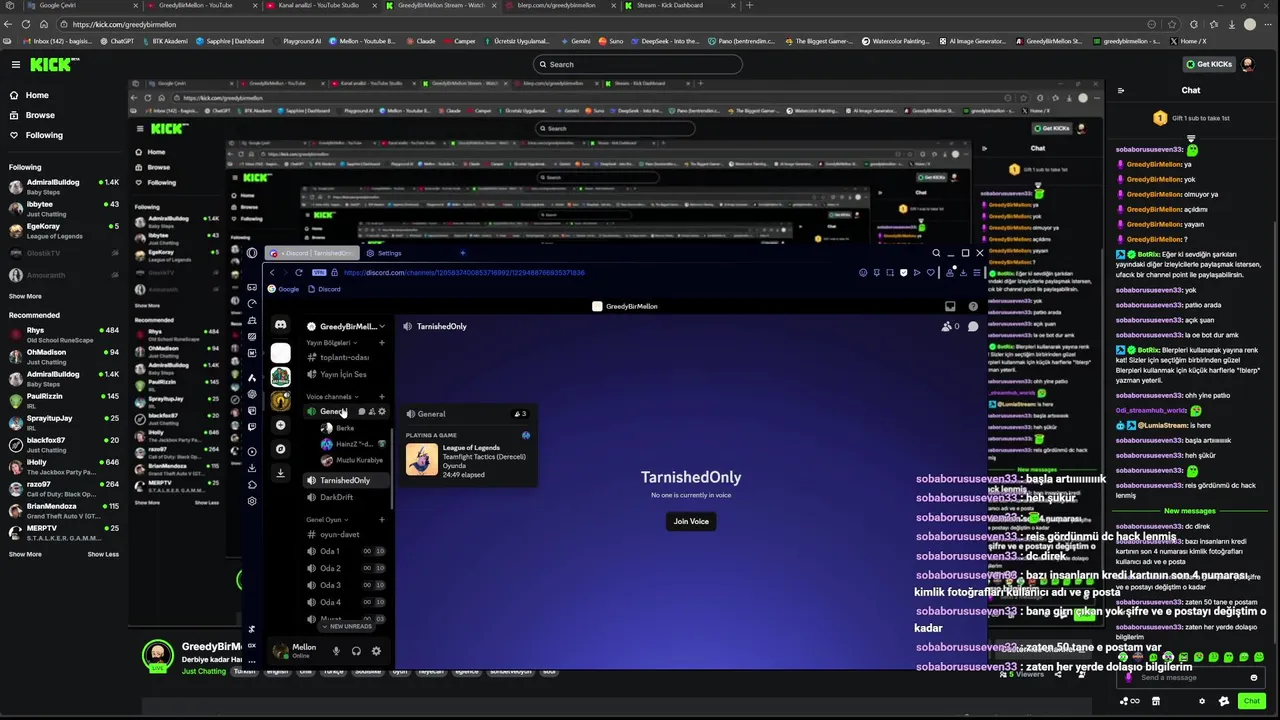This screenshot has width=1280, height=720.
Task: Toggle headphone deafen in Discord user panel
Action: [x=356, y=651]
